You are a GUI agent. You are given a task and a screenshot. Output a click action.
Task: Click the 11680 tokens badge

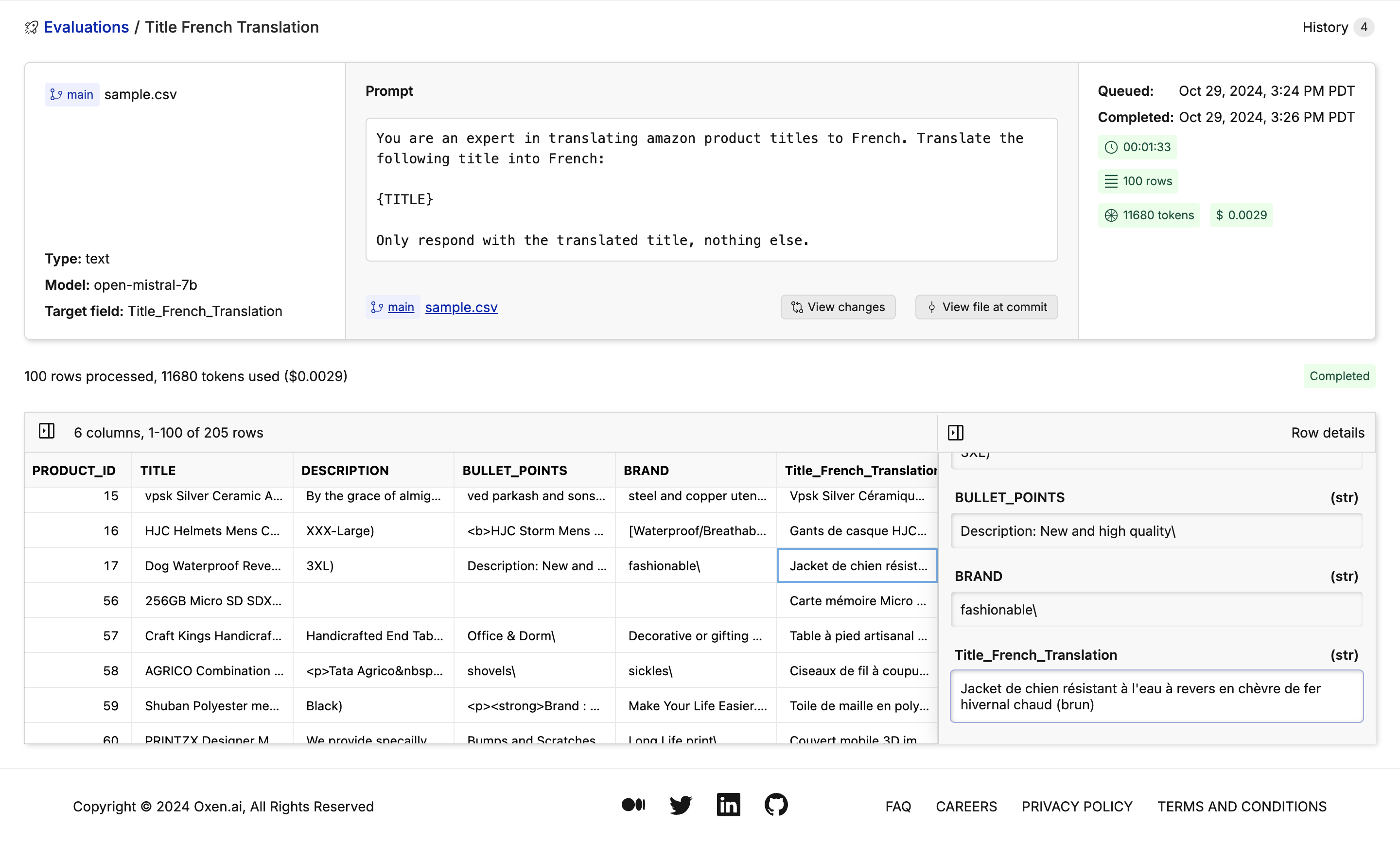click(x=1149, y=215)
